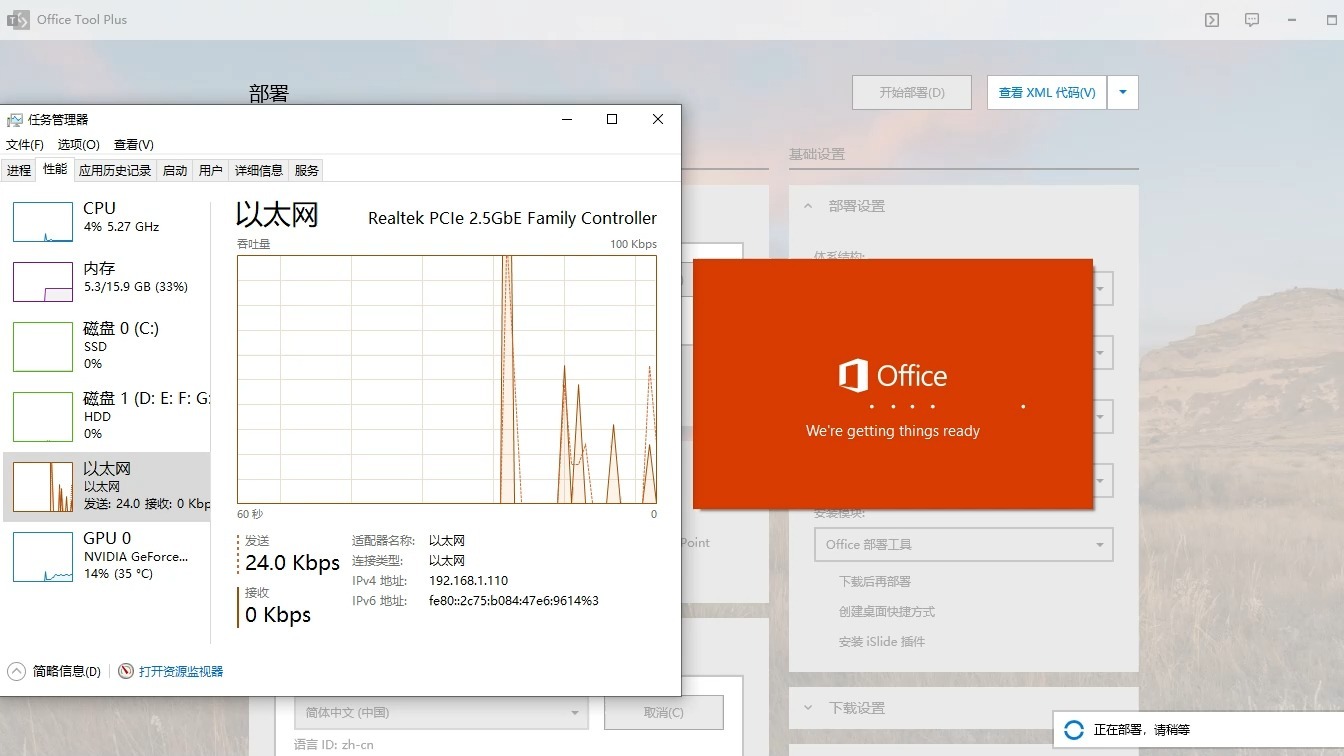Click the 基础设置 heading
Image resolution: width=1344 pixels, height=756 pixels.
pos(817,154)
